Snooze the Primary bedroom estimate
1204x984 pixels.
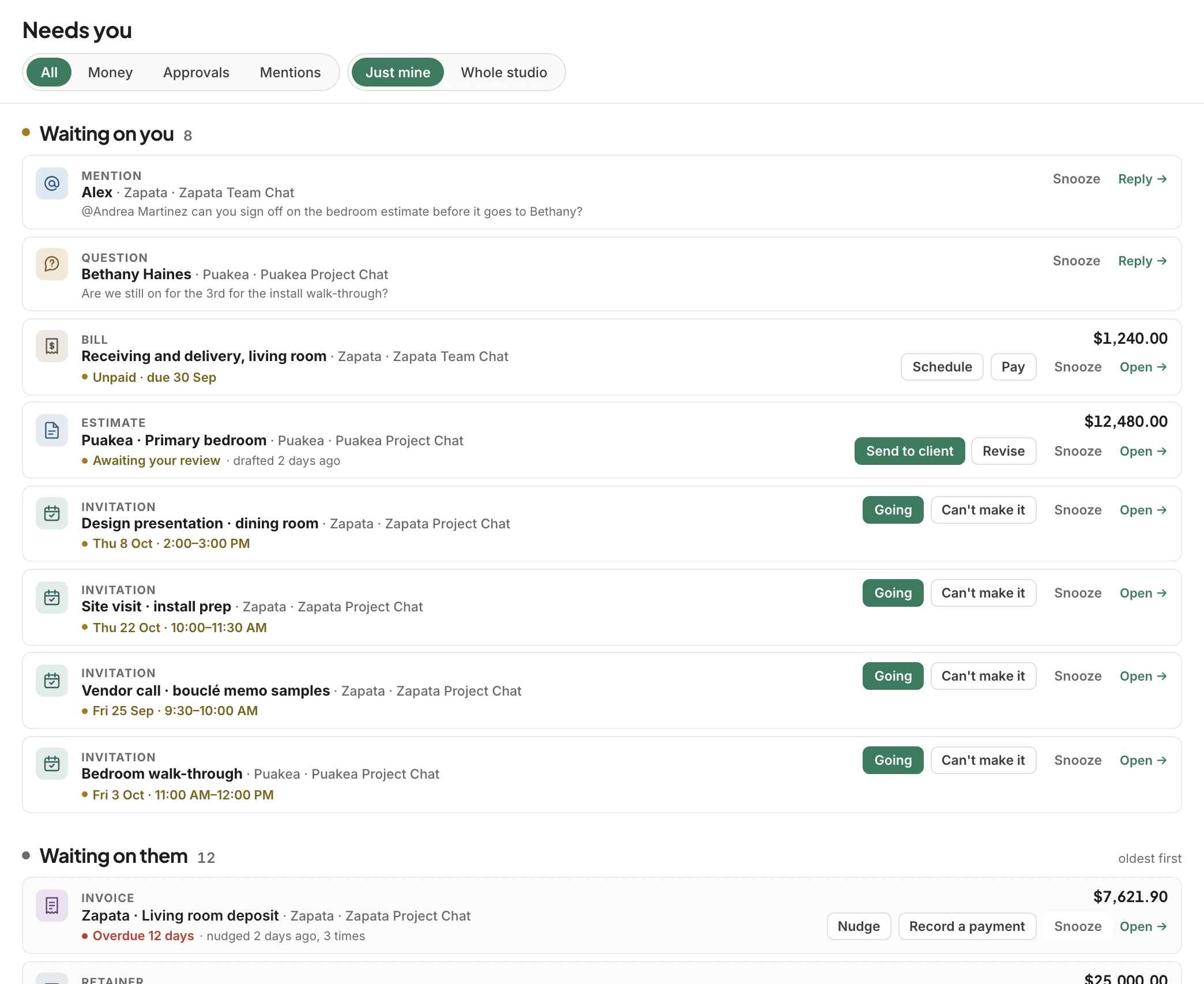click(x=1078, y=451)
